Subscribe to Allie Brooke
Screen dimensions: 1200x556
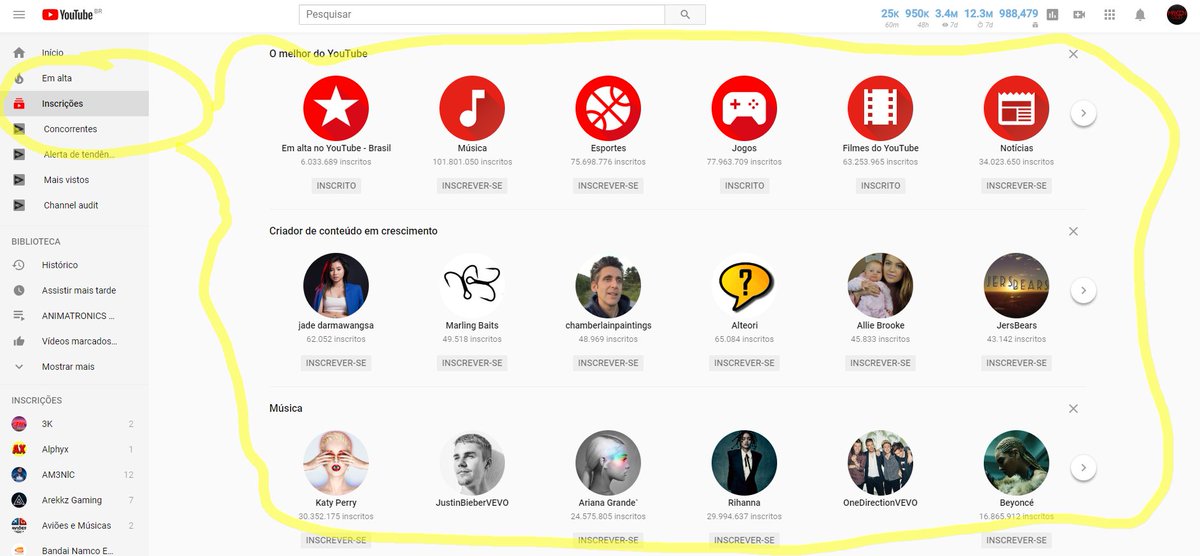coord(880,363)
